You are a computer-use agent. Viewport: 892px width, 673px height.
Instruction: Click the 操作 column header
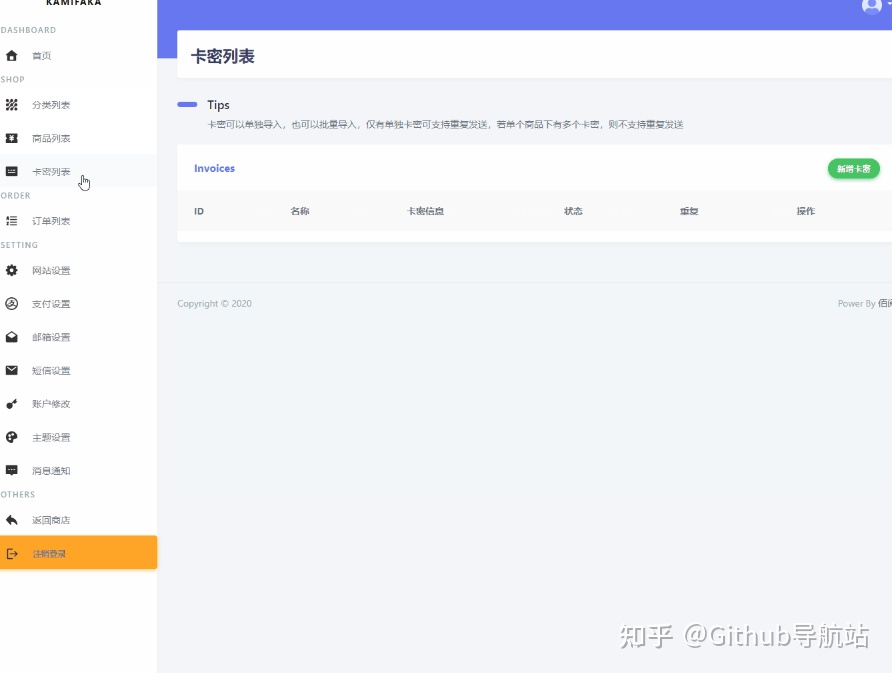[x=806, y=211]
